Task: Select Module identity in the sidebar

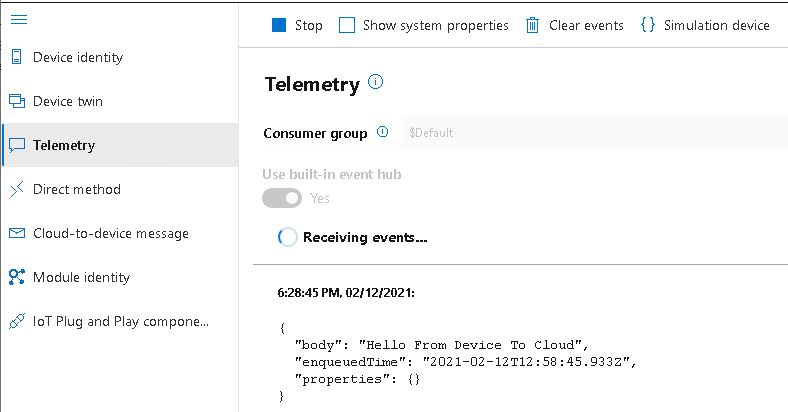Action: click(81, 277)
